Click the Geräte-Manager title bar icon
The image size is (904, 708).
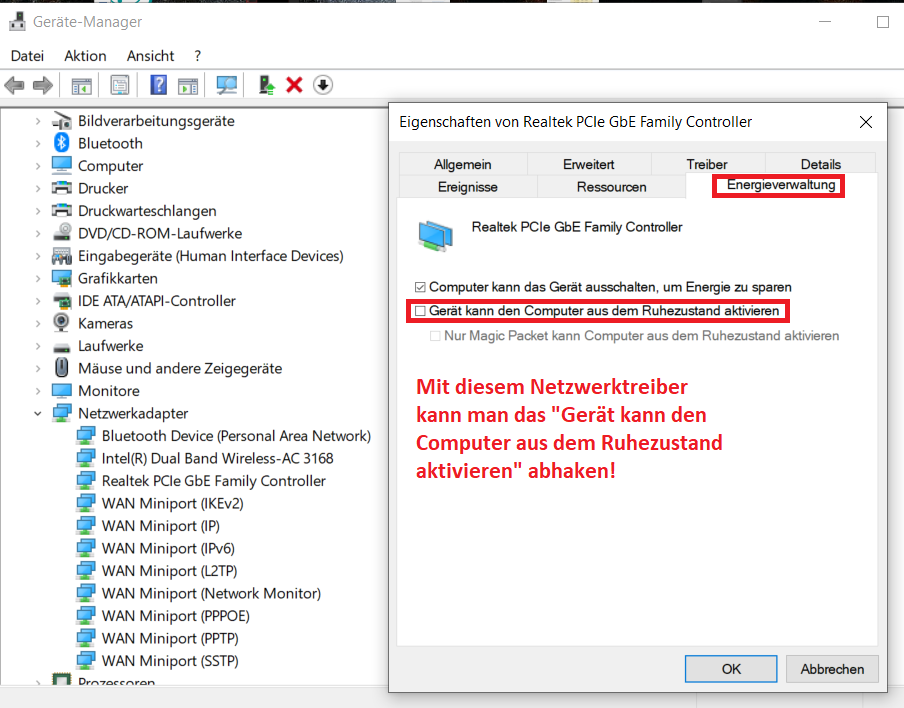click(17, 22)
